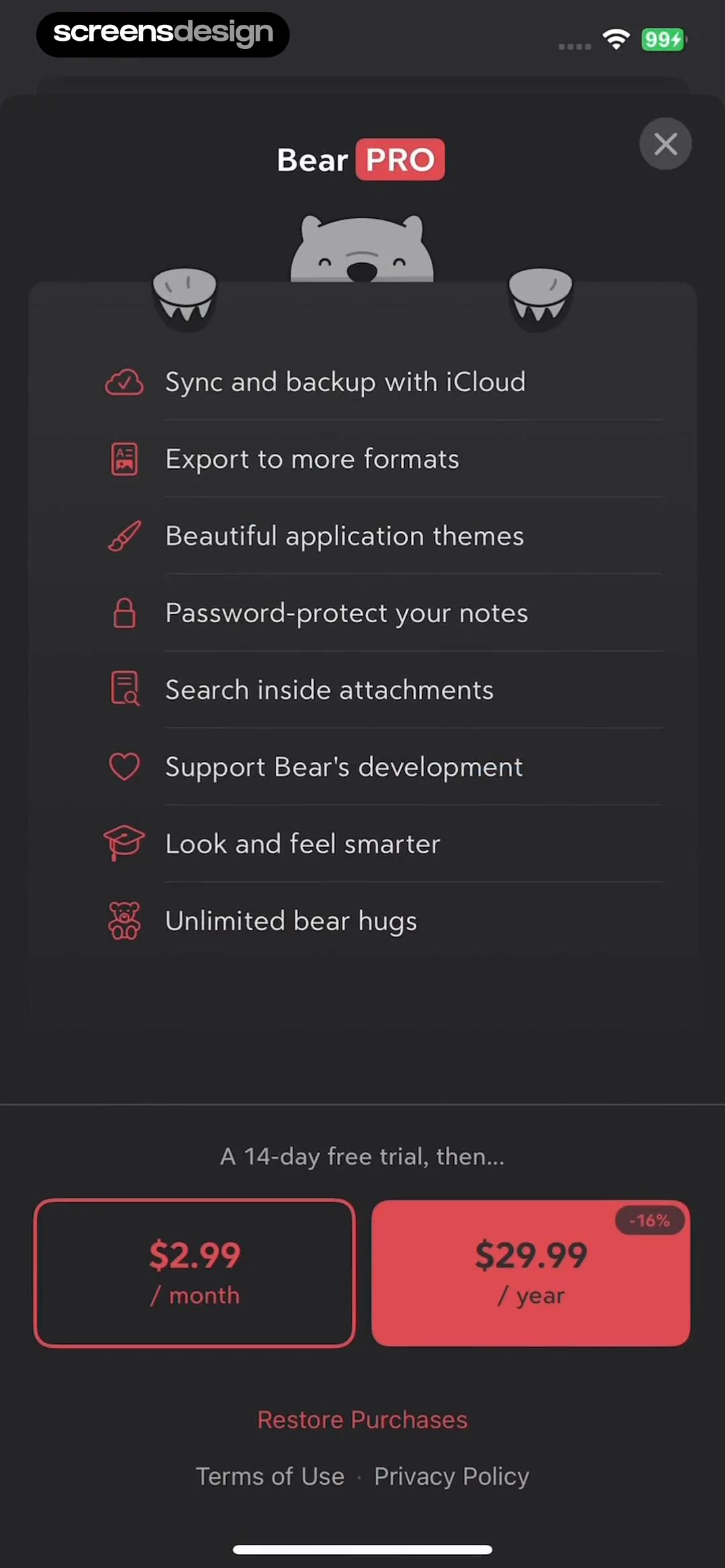The height and width of the screenshot is (1568, 725).
Task: Tap the themes paintbrush icon
Action: click(124, 536)
